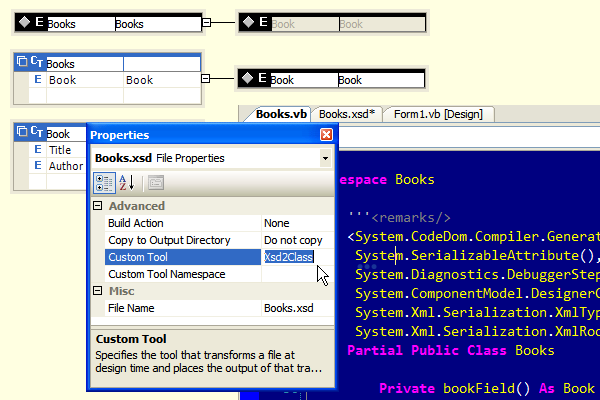
Task: Switch to the Books.vb tab
Action: 281,114
